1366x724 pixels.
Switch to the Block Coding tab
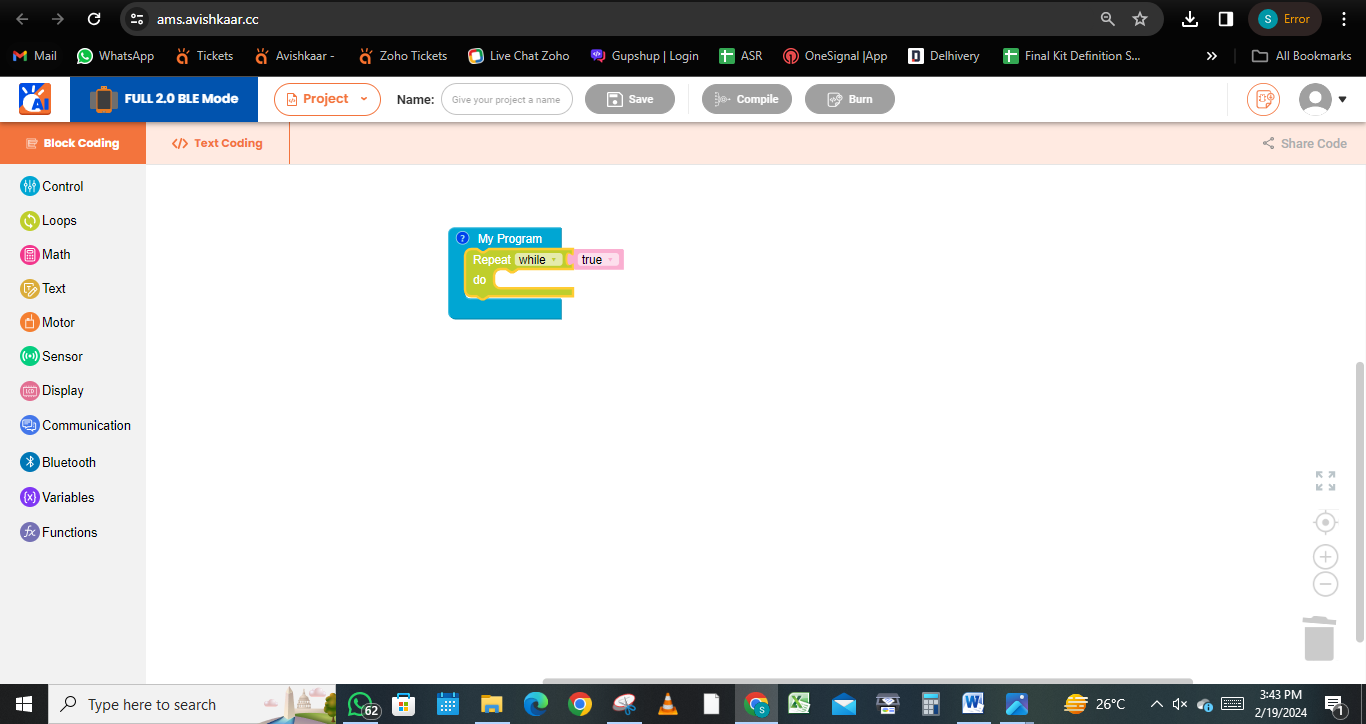point(73,143)
